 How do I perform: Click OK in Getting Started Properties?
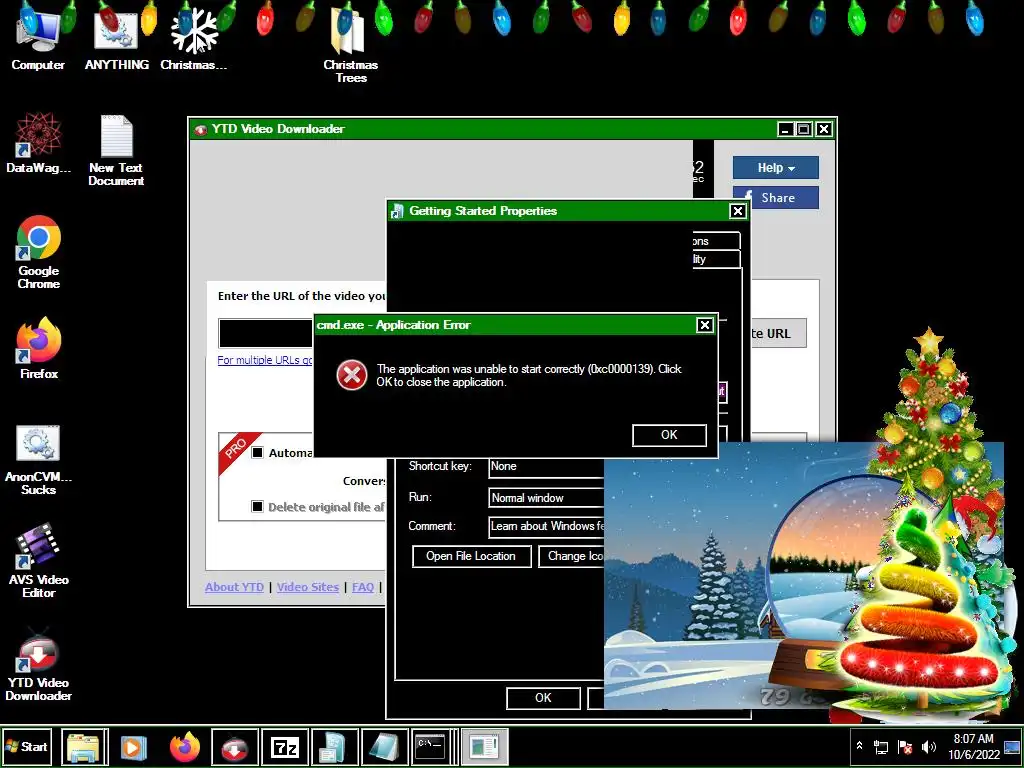point(543,697)
